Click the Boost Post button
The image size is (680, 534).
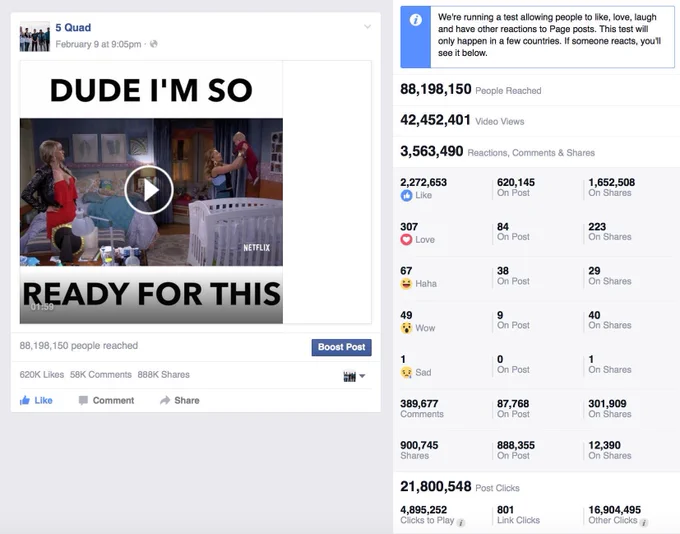341,347
